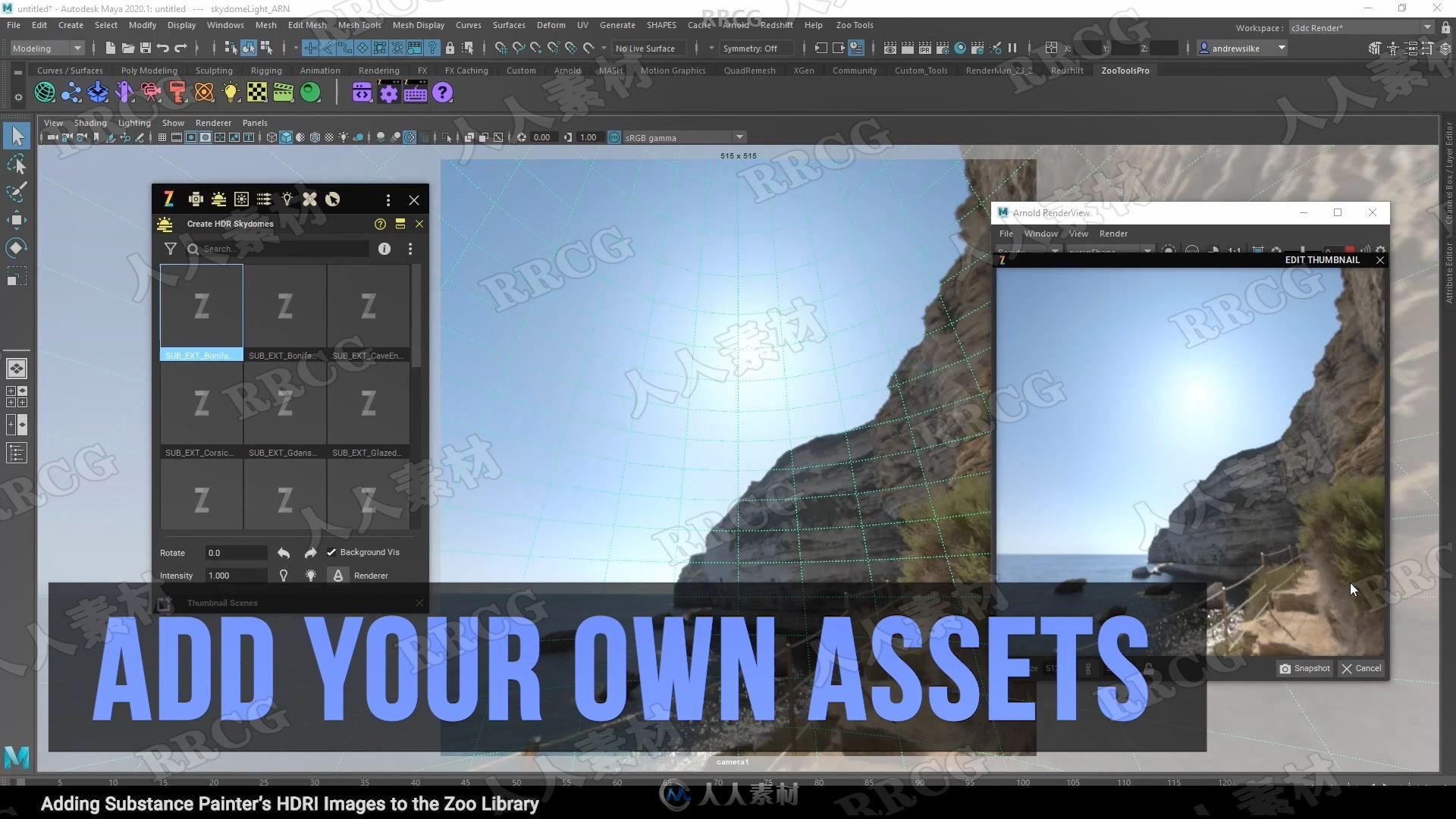1456x819 pixels.
Task: Select the SUB_EXT_CaveEn skydome thumbnail
Action: click(368, 312)
